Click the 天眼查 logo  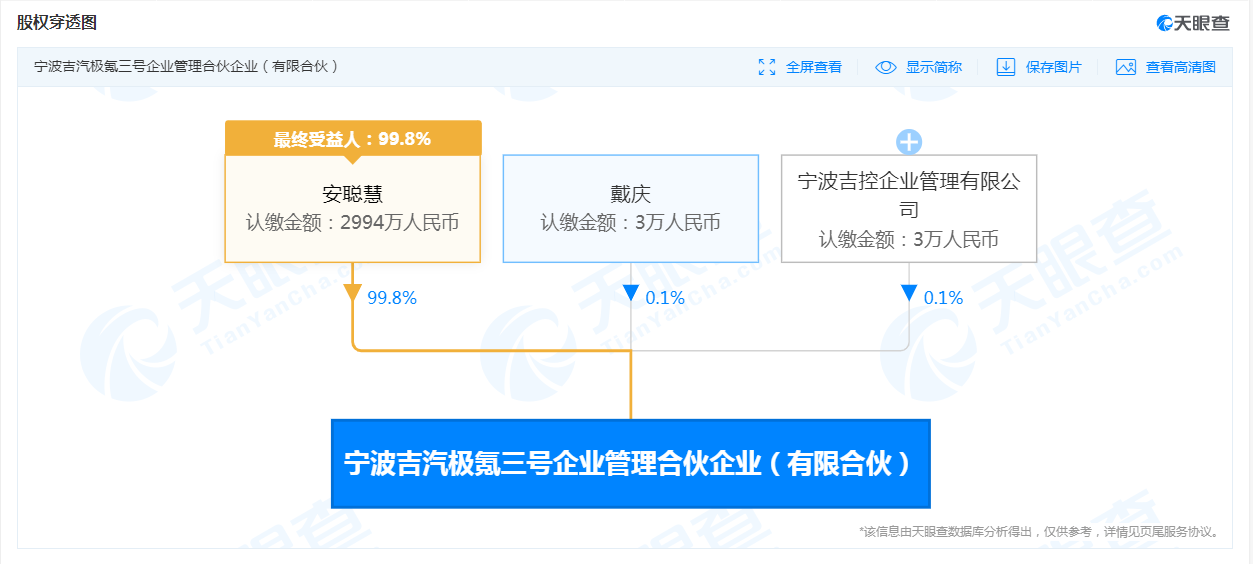1193,23
